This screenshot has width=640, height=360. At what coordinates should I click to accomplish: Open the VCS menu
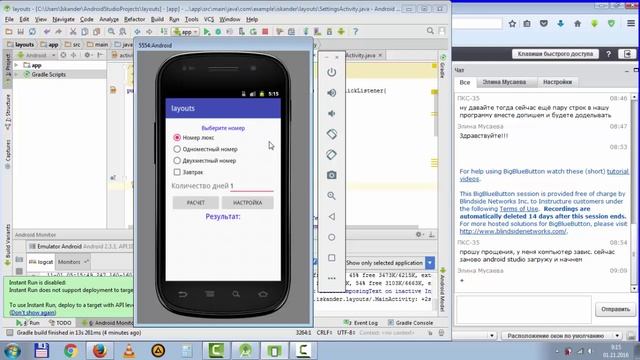209,19
